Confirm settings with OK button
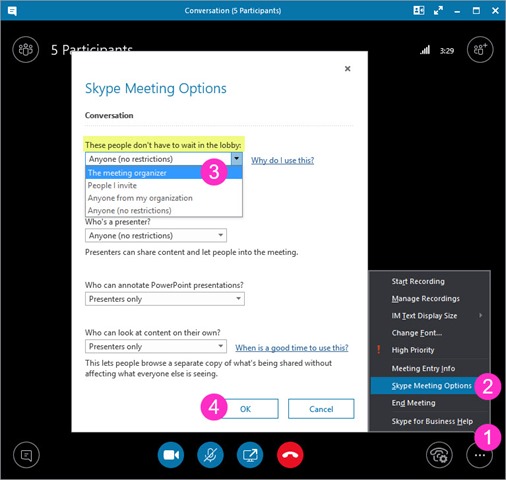The height and width of the screenshot is (480, 506). [x=246, y=409]
